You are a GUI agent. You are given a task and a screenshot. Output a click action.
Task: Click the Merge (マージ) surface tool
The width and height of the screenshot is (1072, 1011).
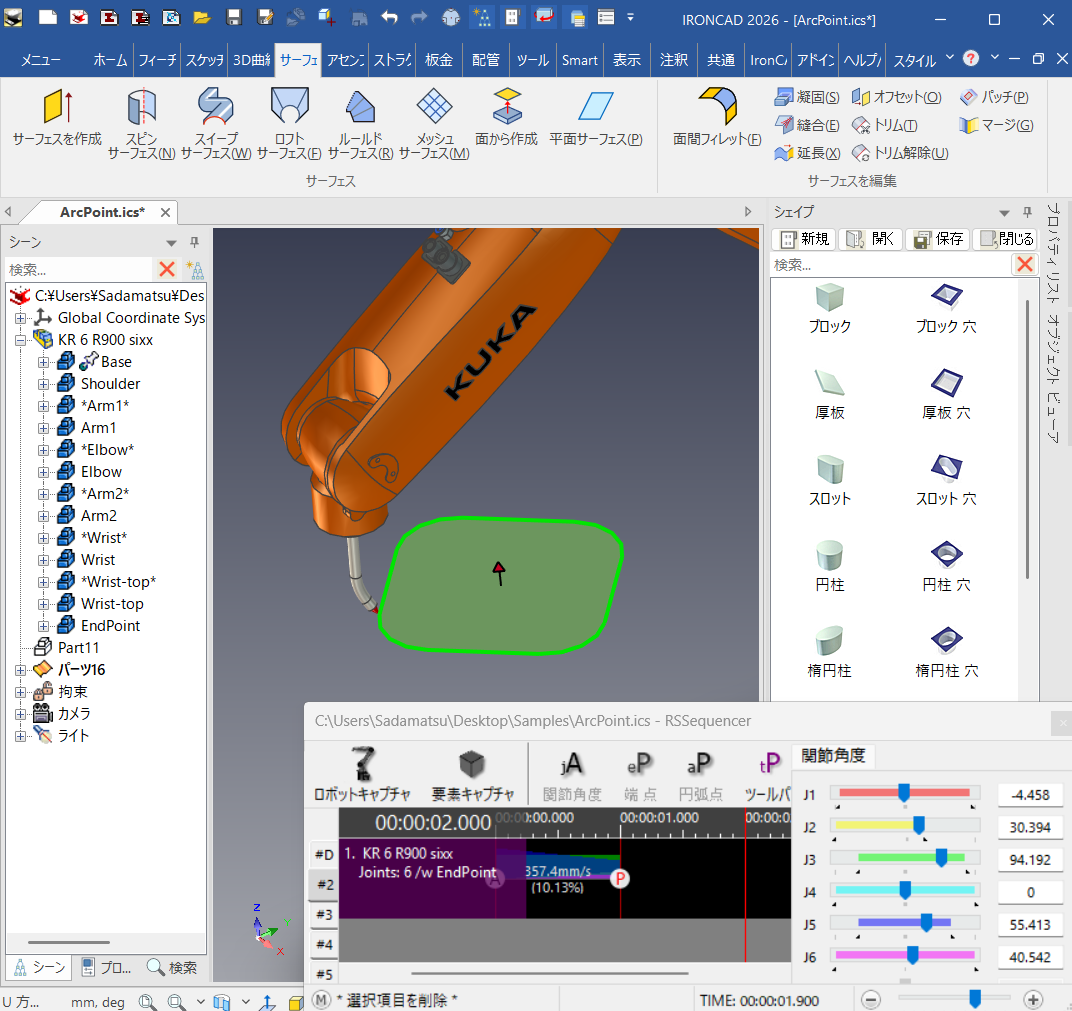tap(996, 125)
